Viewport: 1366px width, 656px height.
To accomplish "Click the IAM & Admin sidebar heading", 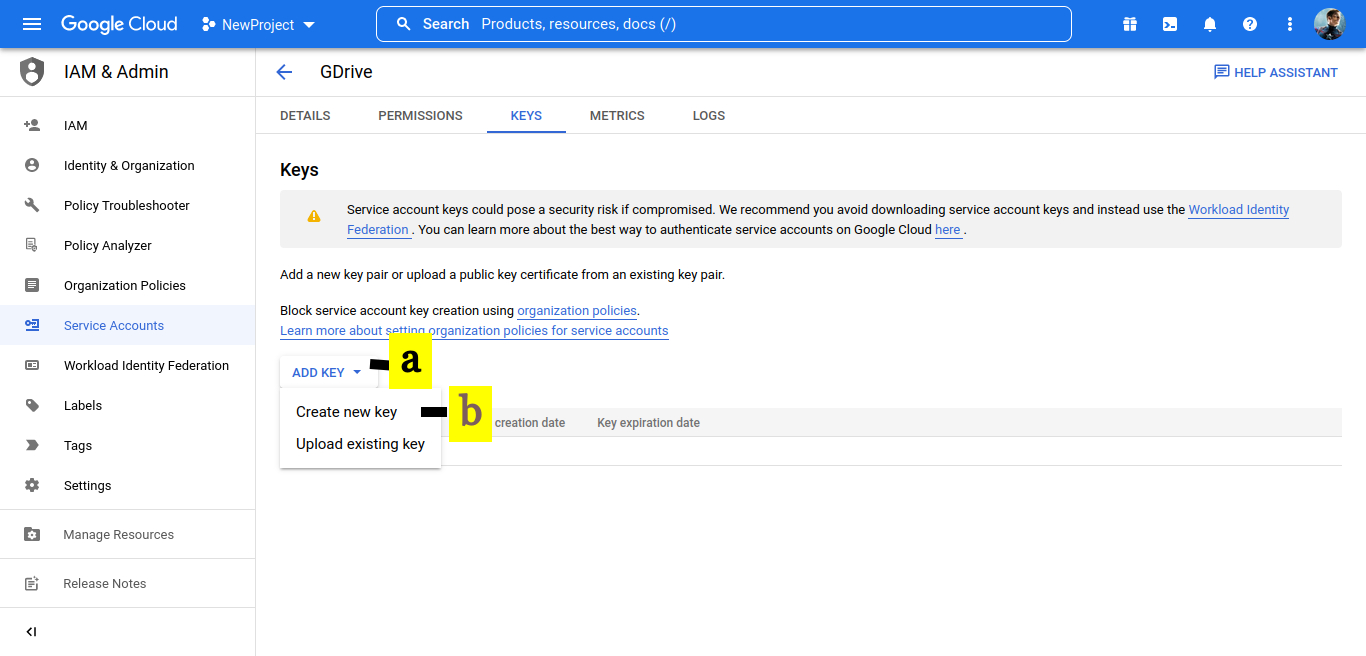I will point(116,72).
